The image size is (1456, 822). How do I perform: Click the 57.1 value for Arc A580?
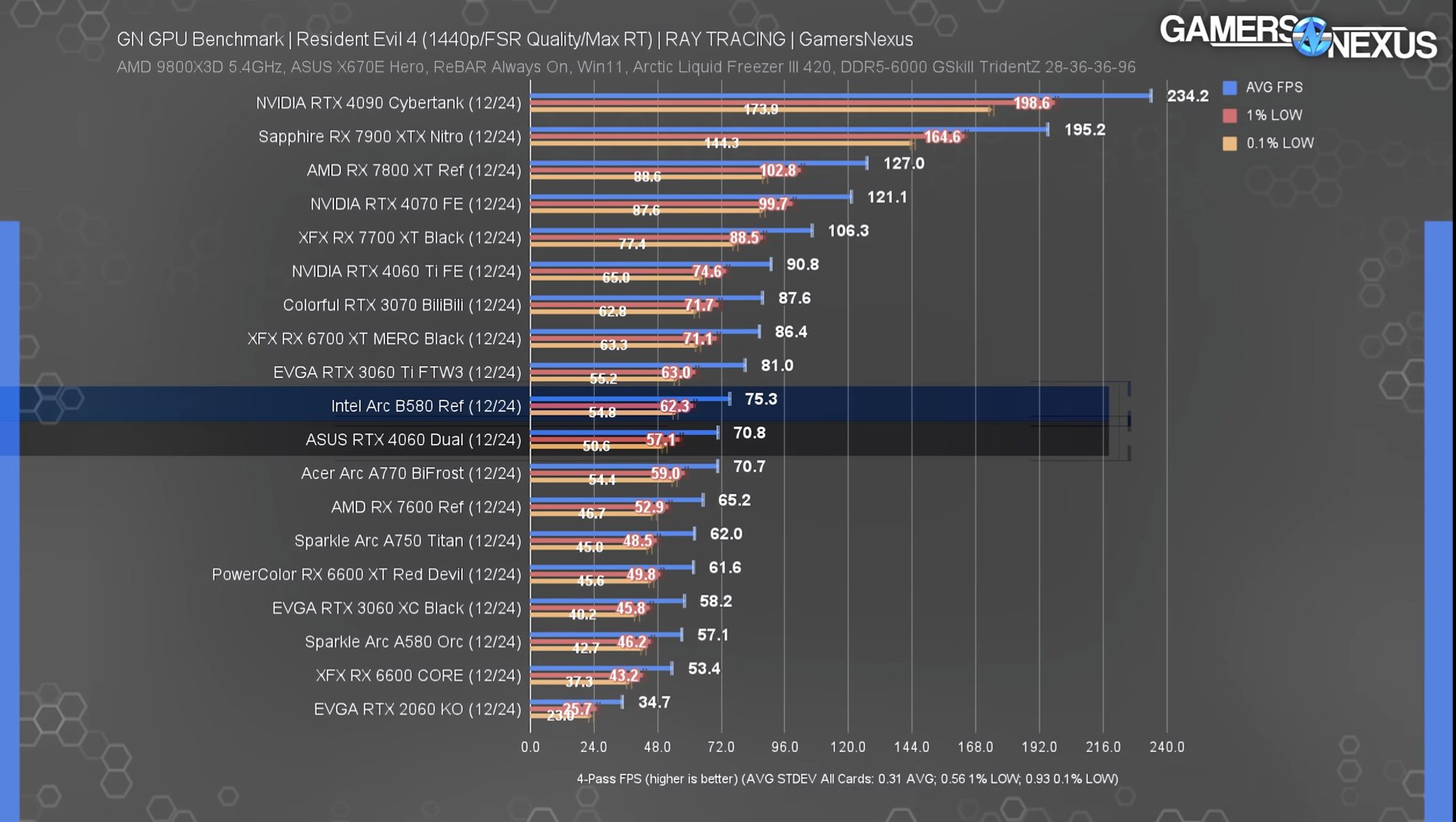[713, 635]
